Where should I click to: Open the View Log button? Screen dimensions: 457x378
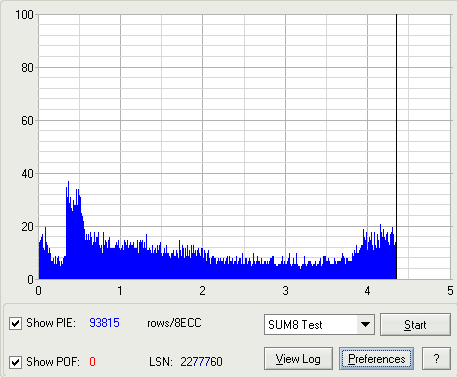tap(298, 359)
